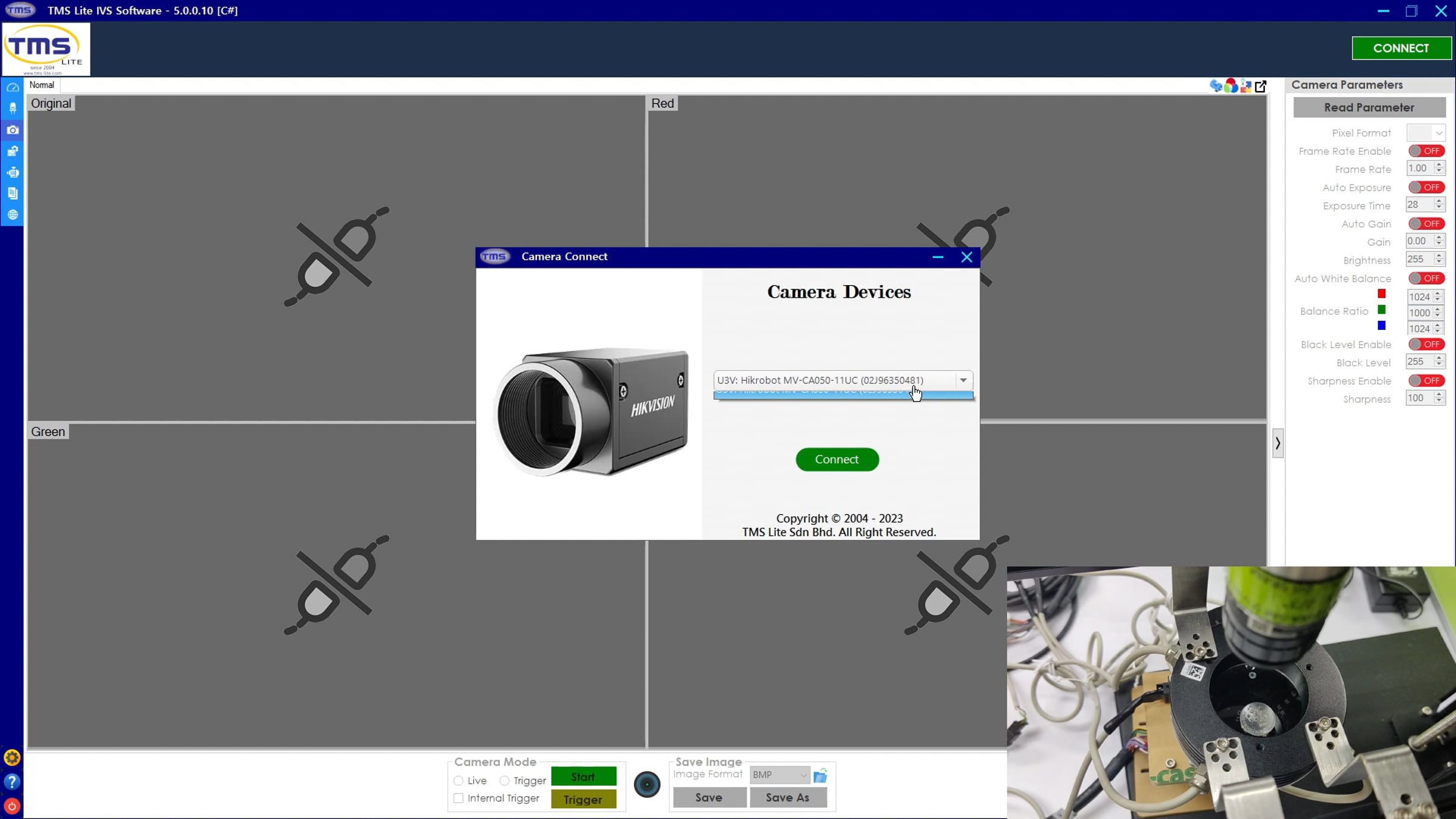
Task: Open the Image Format BMP dropdown
Action: (780, 775)
